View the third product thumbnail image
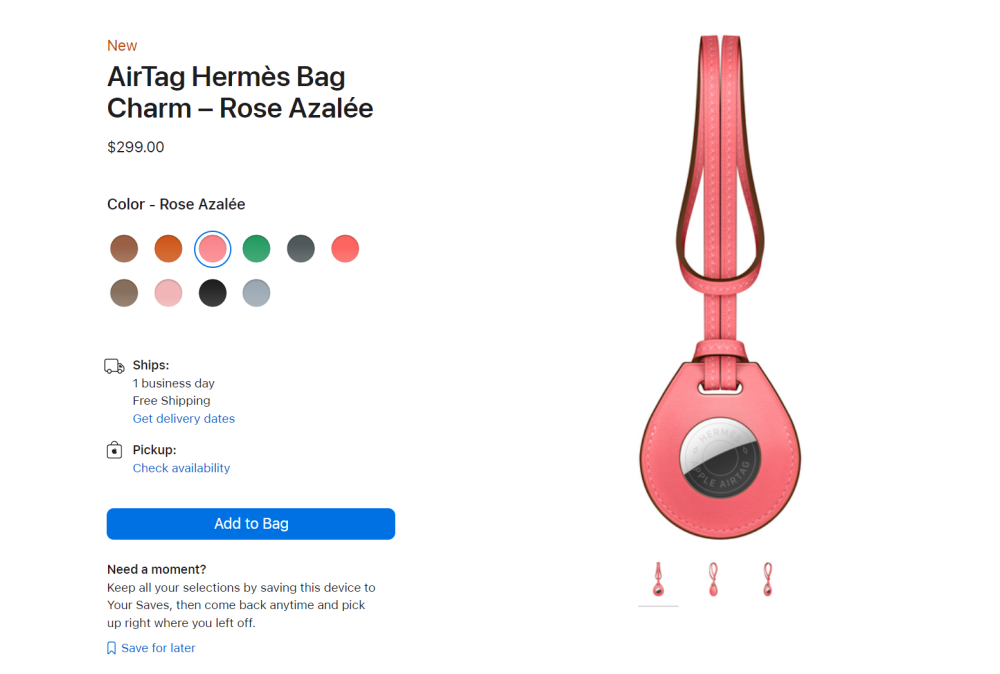The width and height of the screenshot is (1000, 674). point(768,580)
